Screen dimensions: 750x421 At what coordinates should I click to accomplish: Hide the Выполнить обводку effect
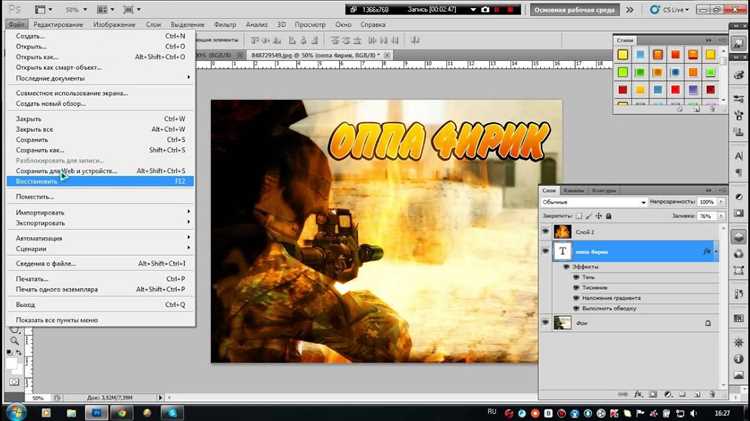[x=576, y=309]
